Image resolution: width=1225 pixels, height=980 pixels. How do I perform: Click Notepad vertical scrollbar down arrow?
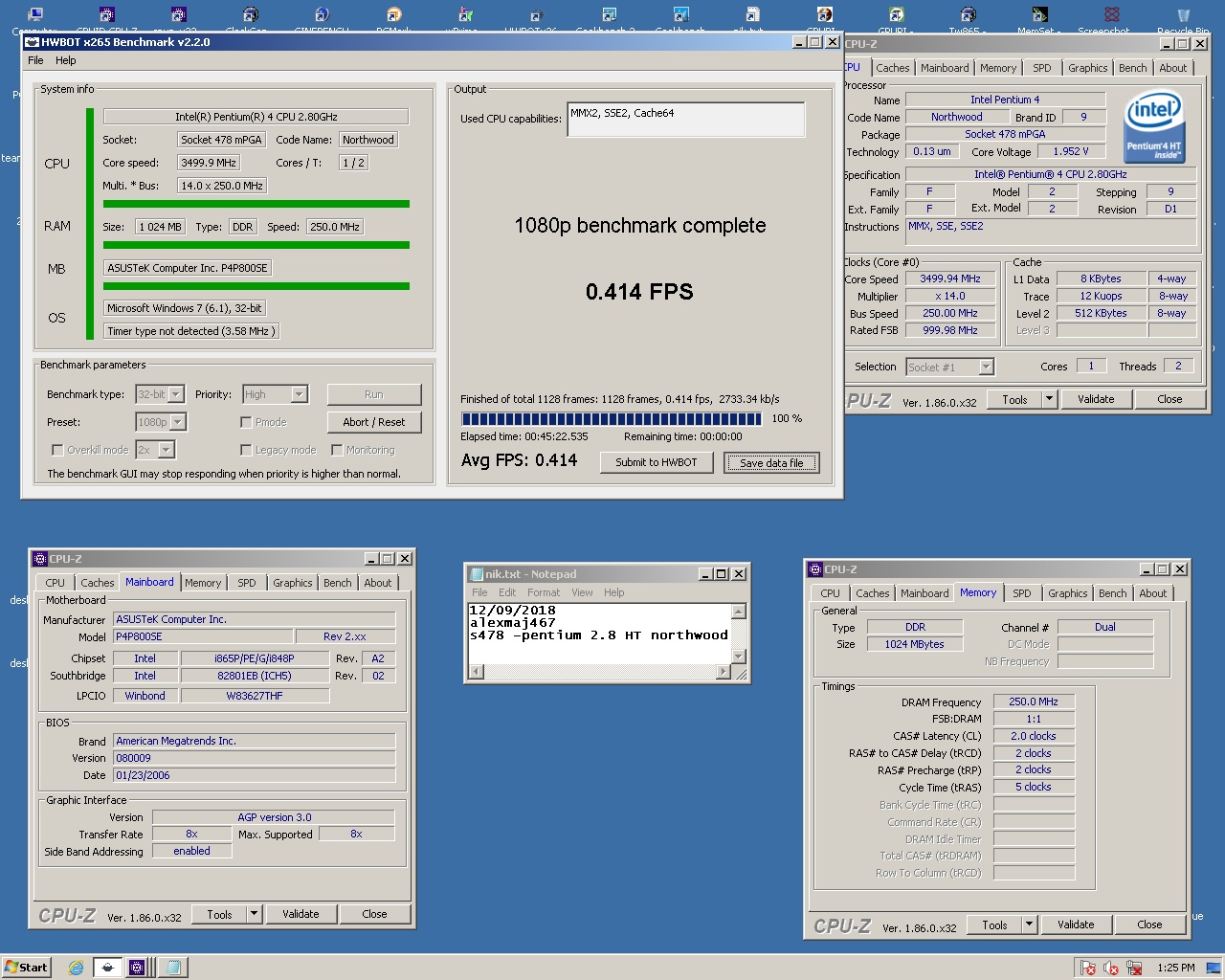[x=739, y=657]
